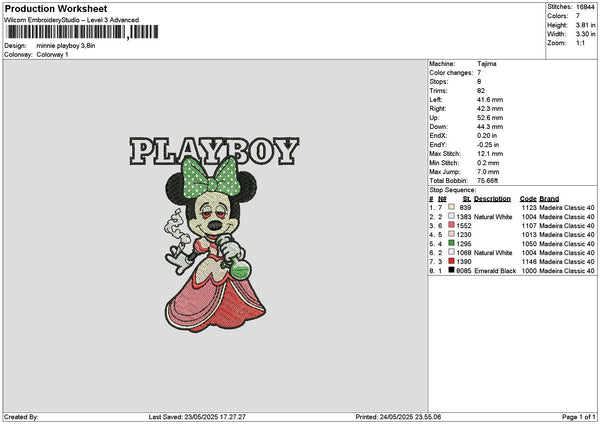The width and height of the screenshot is (600, 424).
Task: Click the Up value 52.6 mm
Action: pos(490,118)
